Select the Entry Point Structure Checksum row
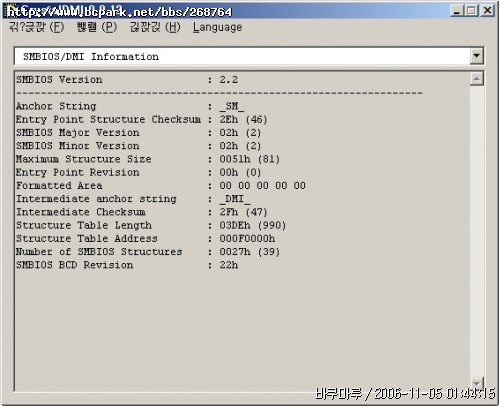 (x=142, y=119)
